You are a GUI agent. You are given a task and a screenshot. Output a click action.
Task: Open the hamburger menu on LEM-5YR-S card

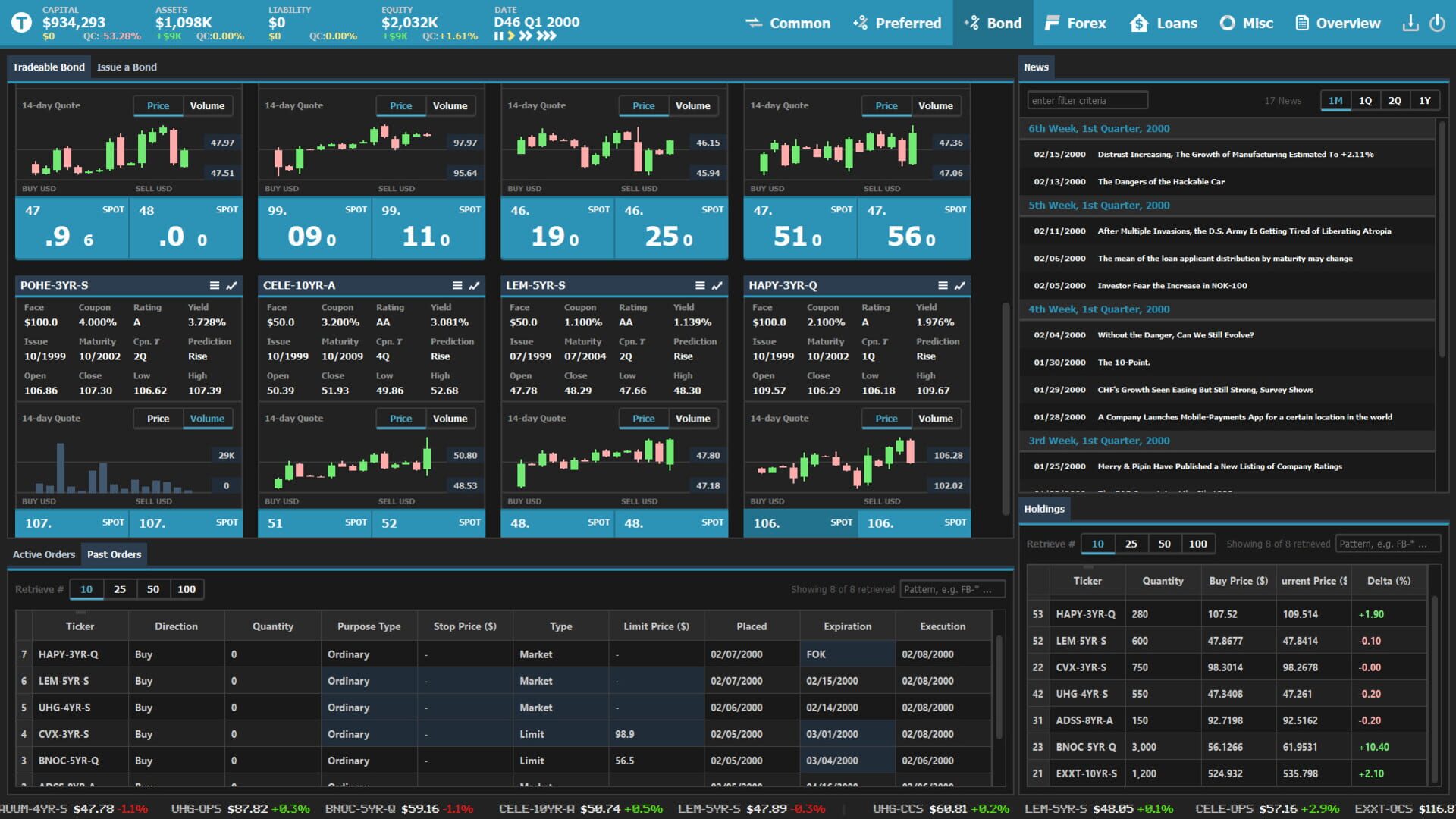(x=700, y=286)
